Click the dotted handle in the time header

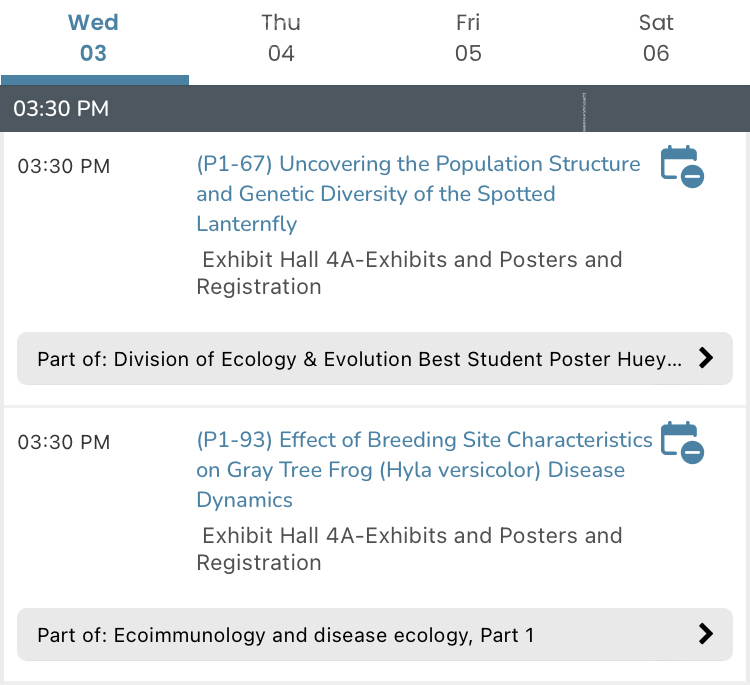583,109
